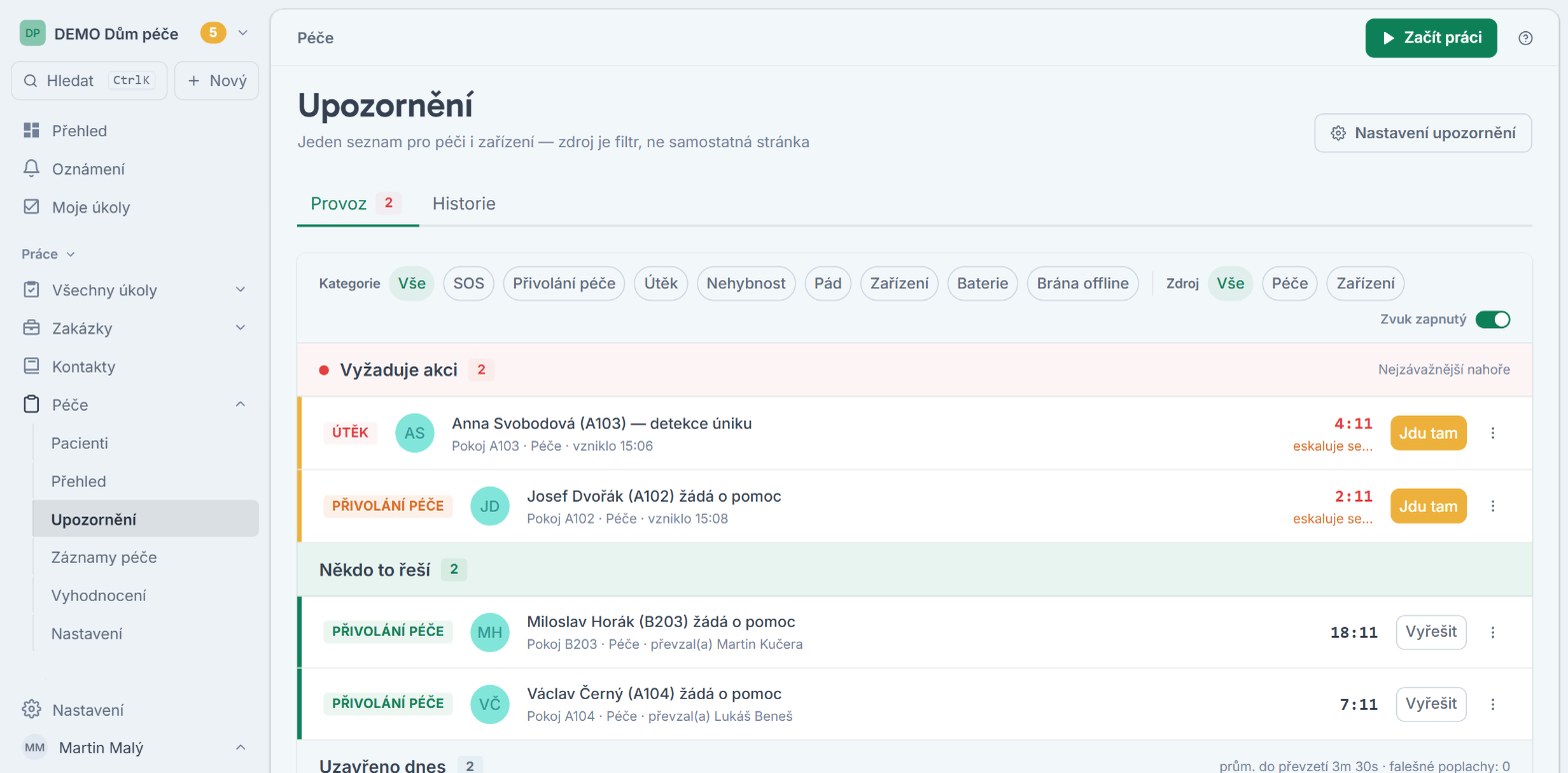
Task: Click the Kontakty book icon
Action: (x=31, y=366)
